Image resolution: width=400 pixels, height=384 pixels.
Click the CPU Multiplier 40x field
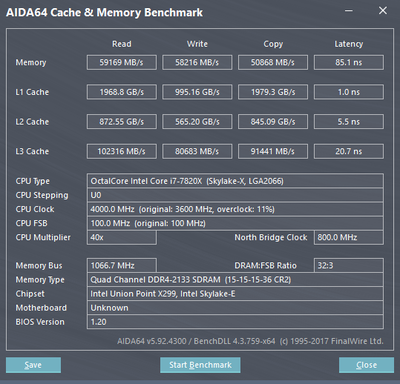tap(122, 237)
